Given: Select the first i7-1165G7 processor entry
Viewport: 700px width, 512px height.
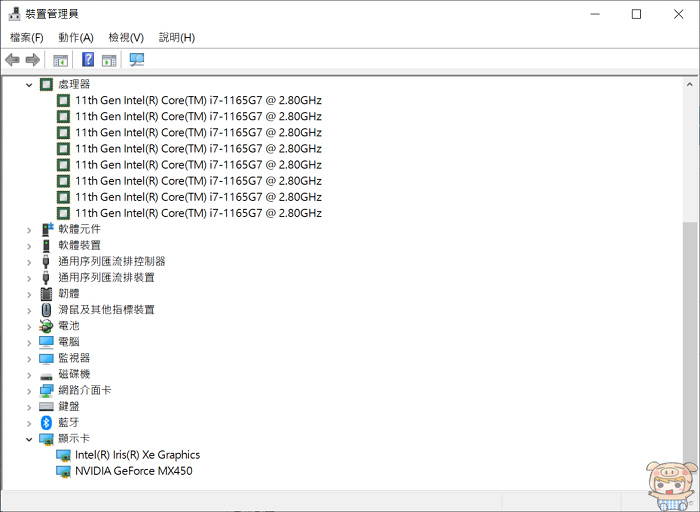Looking at the screenshot, I should click(x=198, y=100).
